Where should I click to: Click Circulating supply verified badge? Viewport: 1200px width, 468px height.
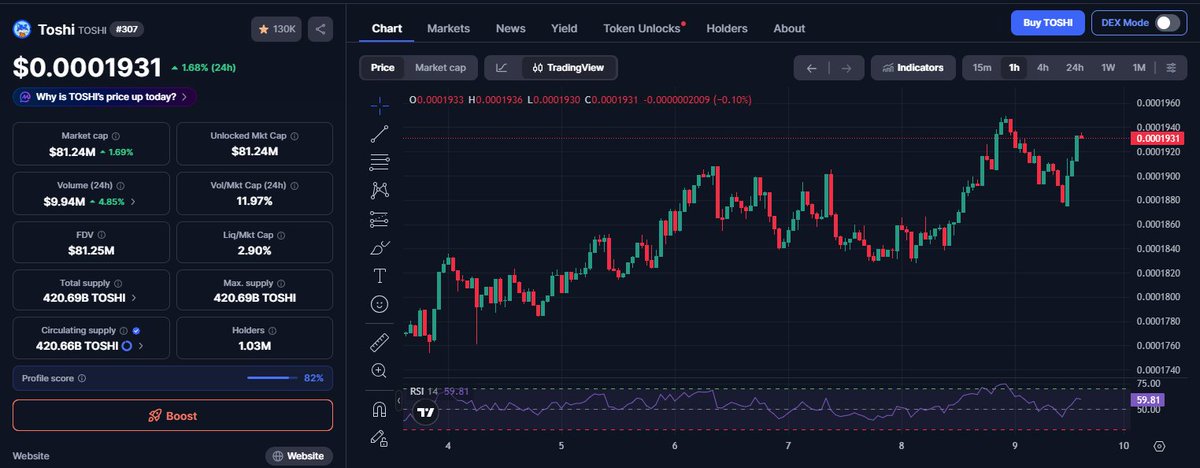pos(136,329)
